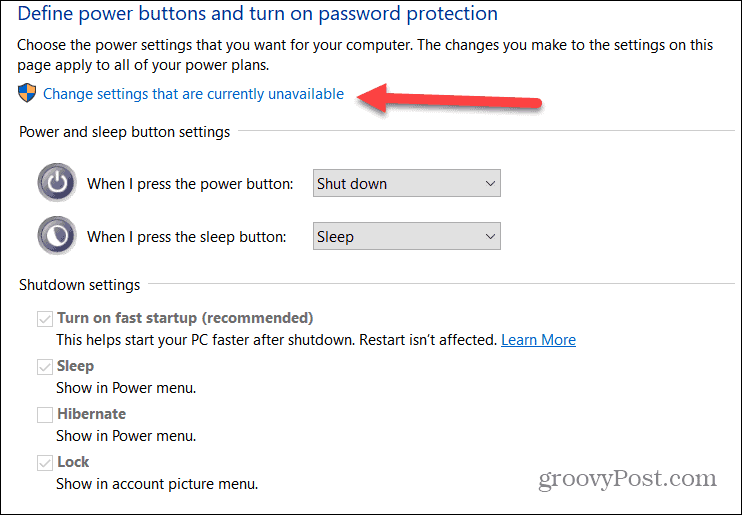Click the bold 'Hibernate' label text
This screenshot has height=515, width=742.
91,414
